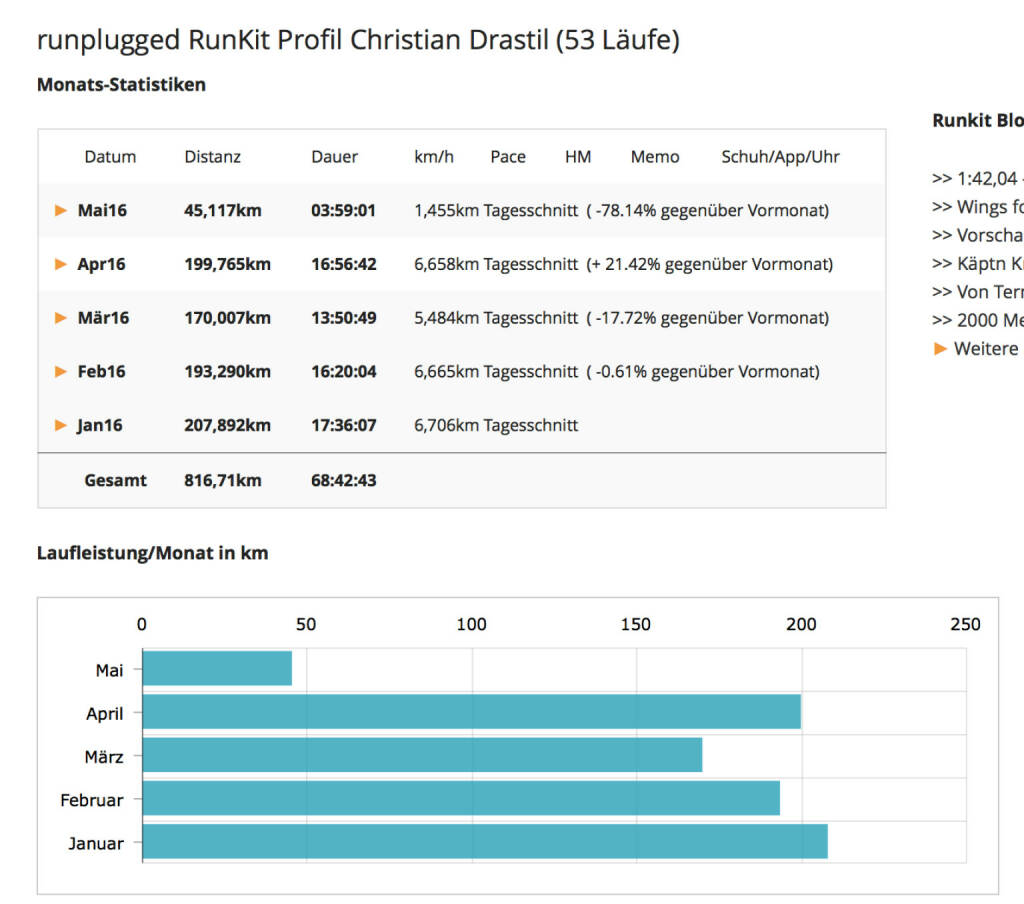This screenshot has height=904, width=1024.
Task: Click the 1,455km Tagesschnitt text
Action: [x=496, y=210]
